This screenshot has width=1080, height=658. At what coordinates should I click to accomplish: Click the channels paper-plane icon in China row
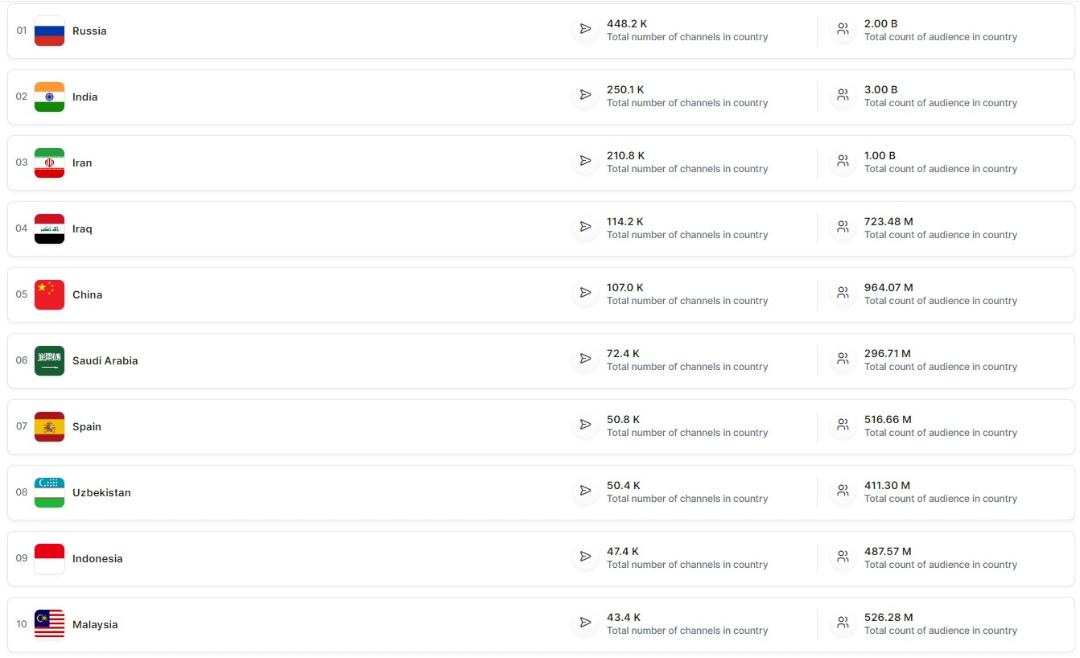click(x=585, y=293)
